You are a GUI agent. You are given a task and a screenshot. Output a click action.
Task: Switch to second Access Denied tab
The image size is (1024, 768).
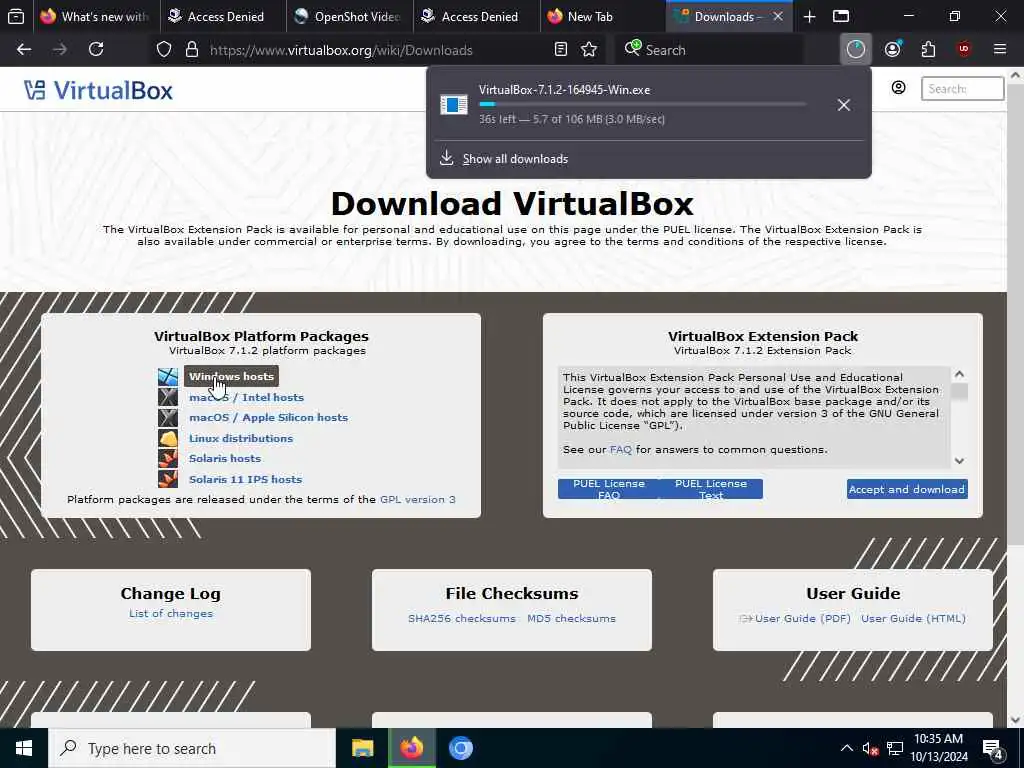477,16
